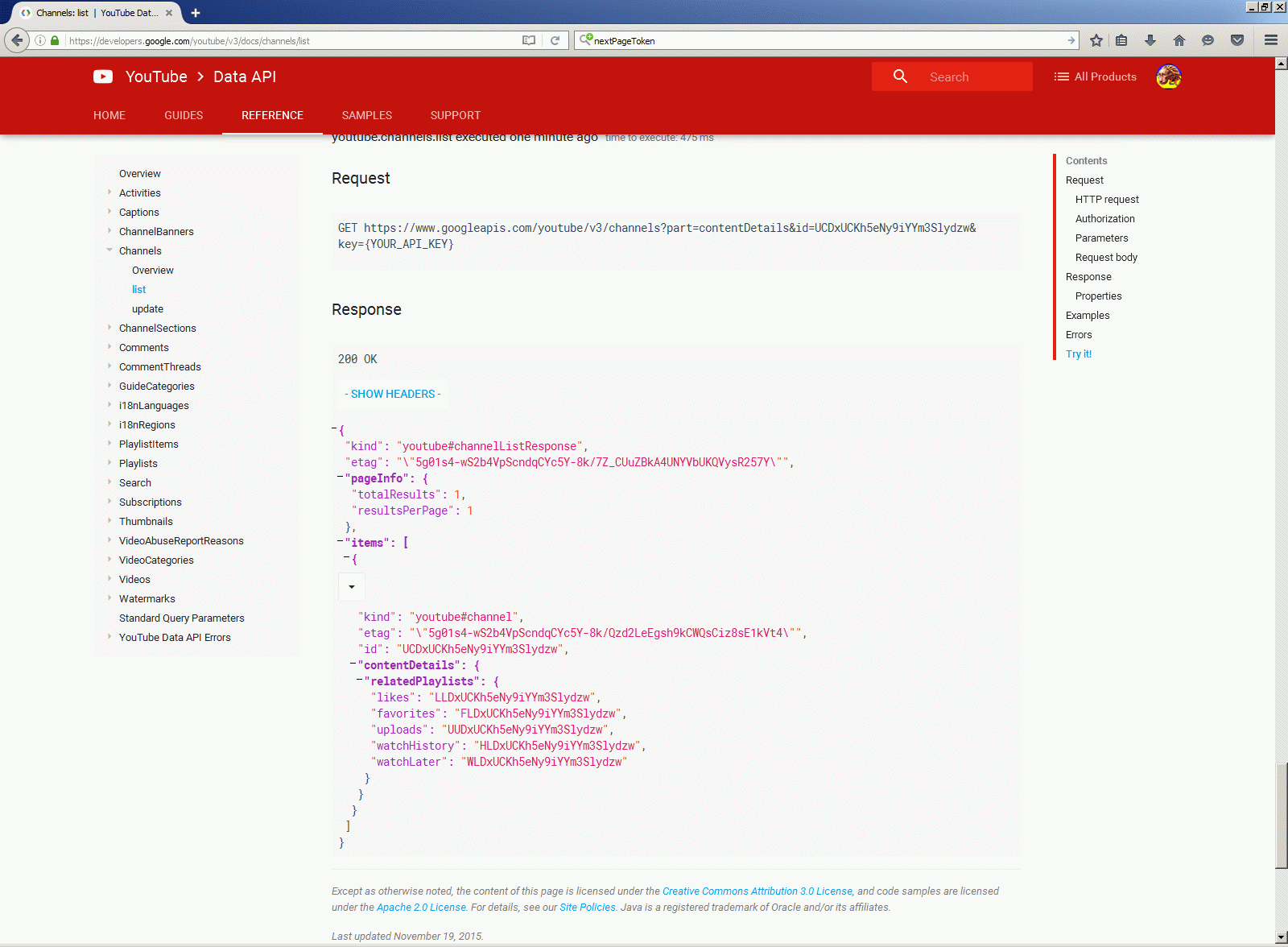Viewport: 1288px width, 947px height.
Task: Select the REFERENCE tab
Action: pos(272,115)
